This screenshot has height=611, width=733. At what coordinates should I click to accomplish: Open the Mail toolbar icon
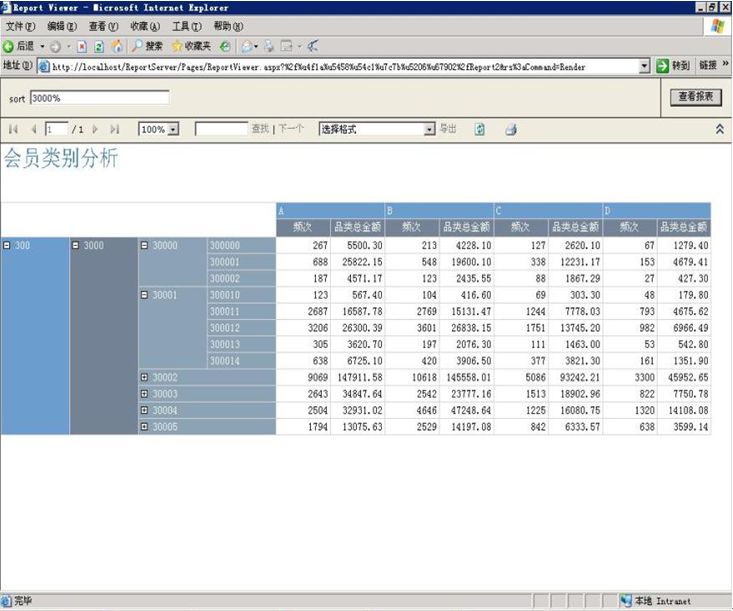click(247, 46)
